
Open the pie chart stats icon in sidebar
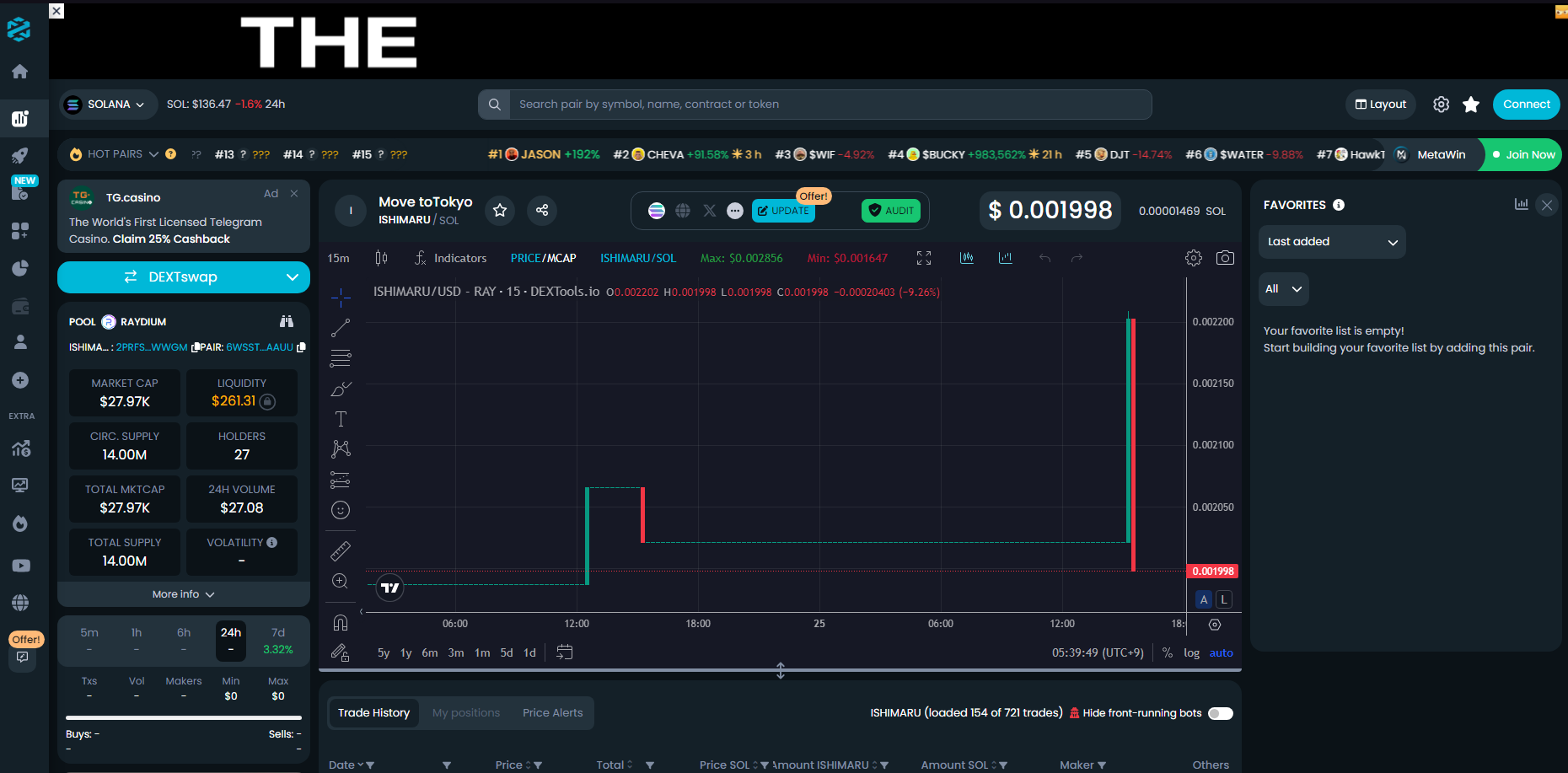20,268
